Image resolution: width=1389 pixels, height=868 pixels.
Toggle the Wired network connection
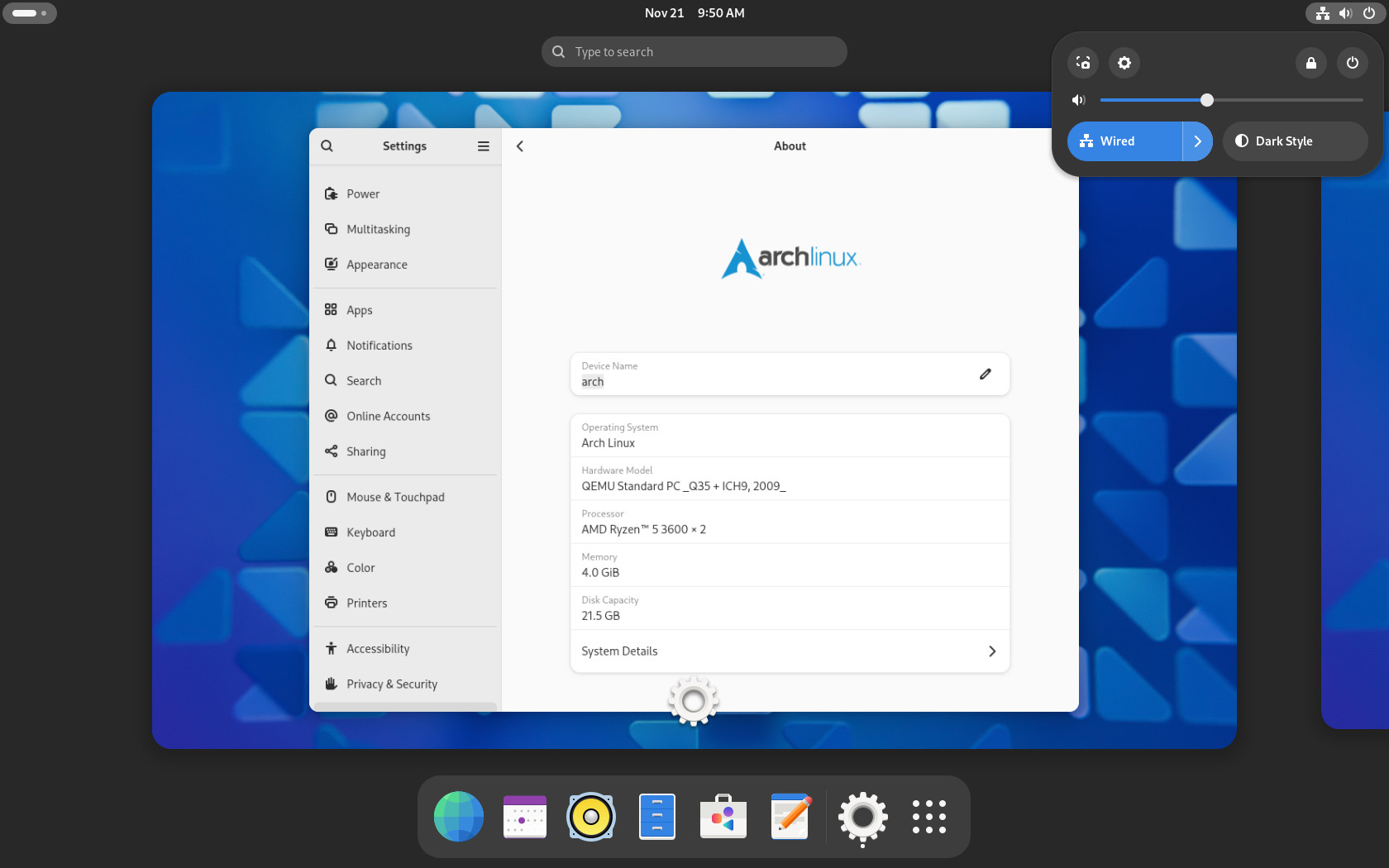[x=1124, y=141]
